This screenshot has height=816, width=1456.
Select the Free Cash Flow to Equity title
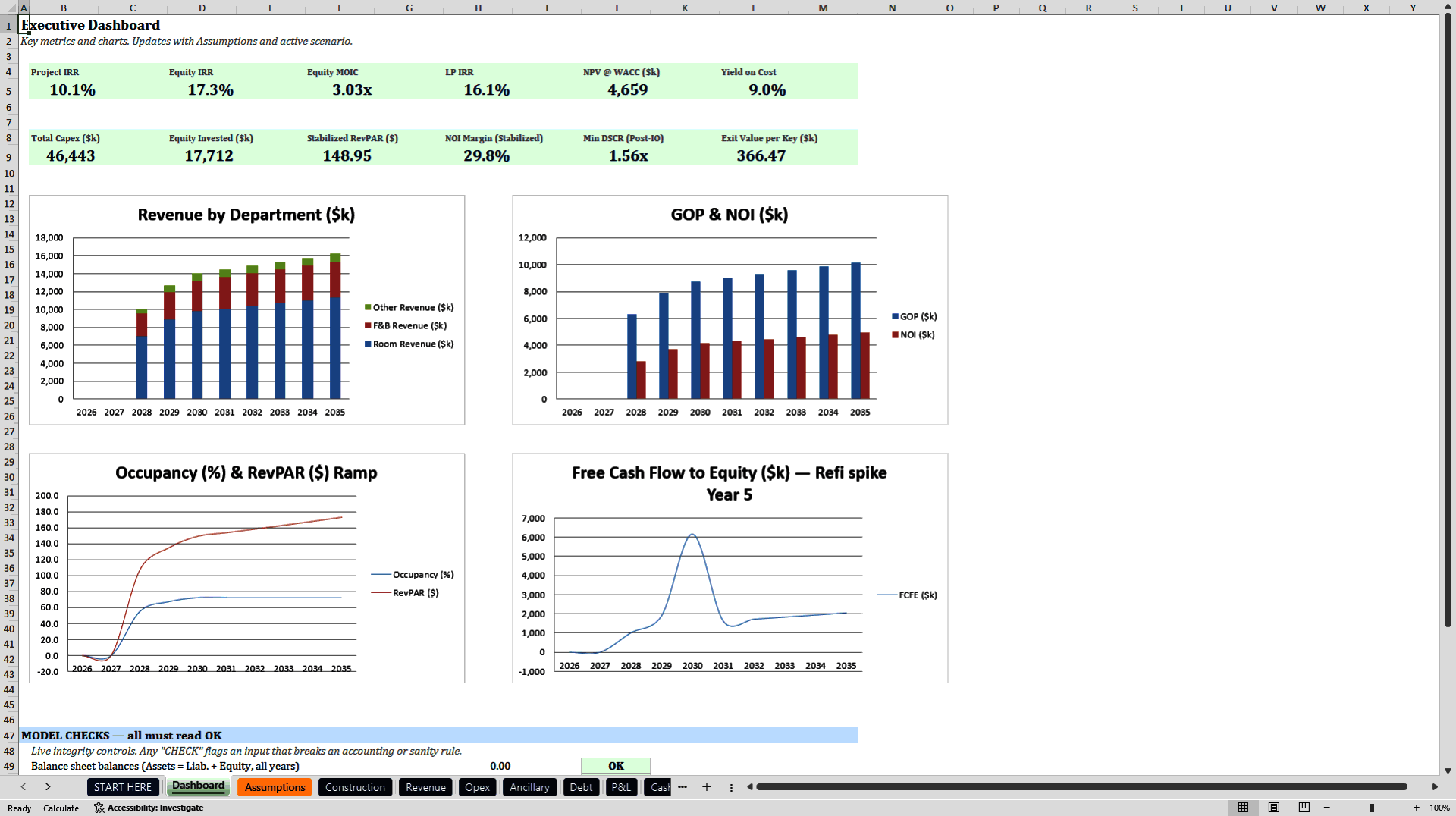click(730, 483)
